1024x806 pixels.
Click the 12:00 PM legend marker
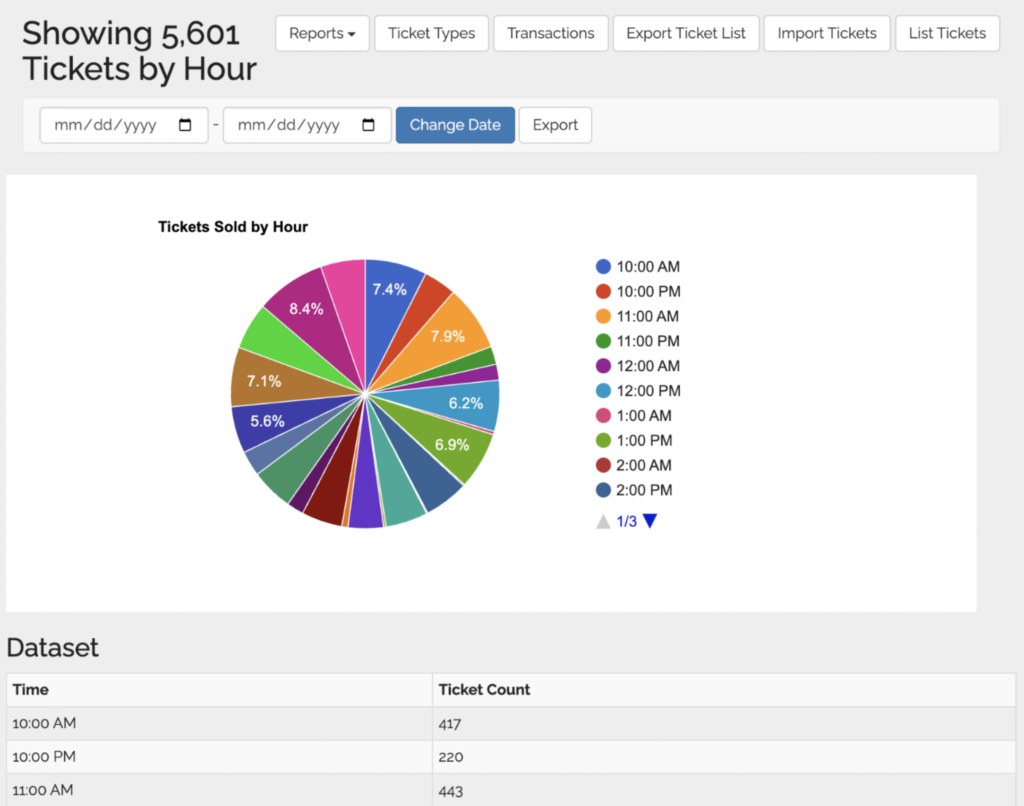pos(603,391)
